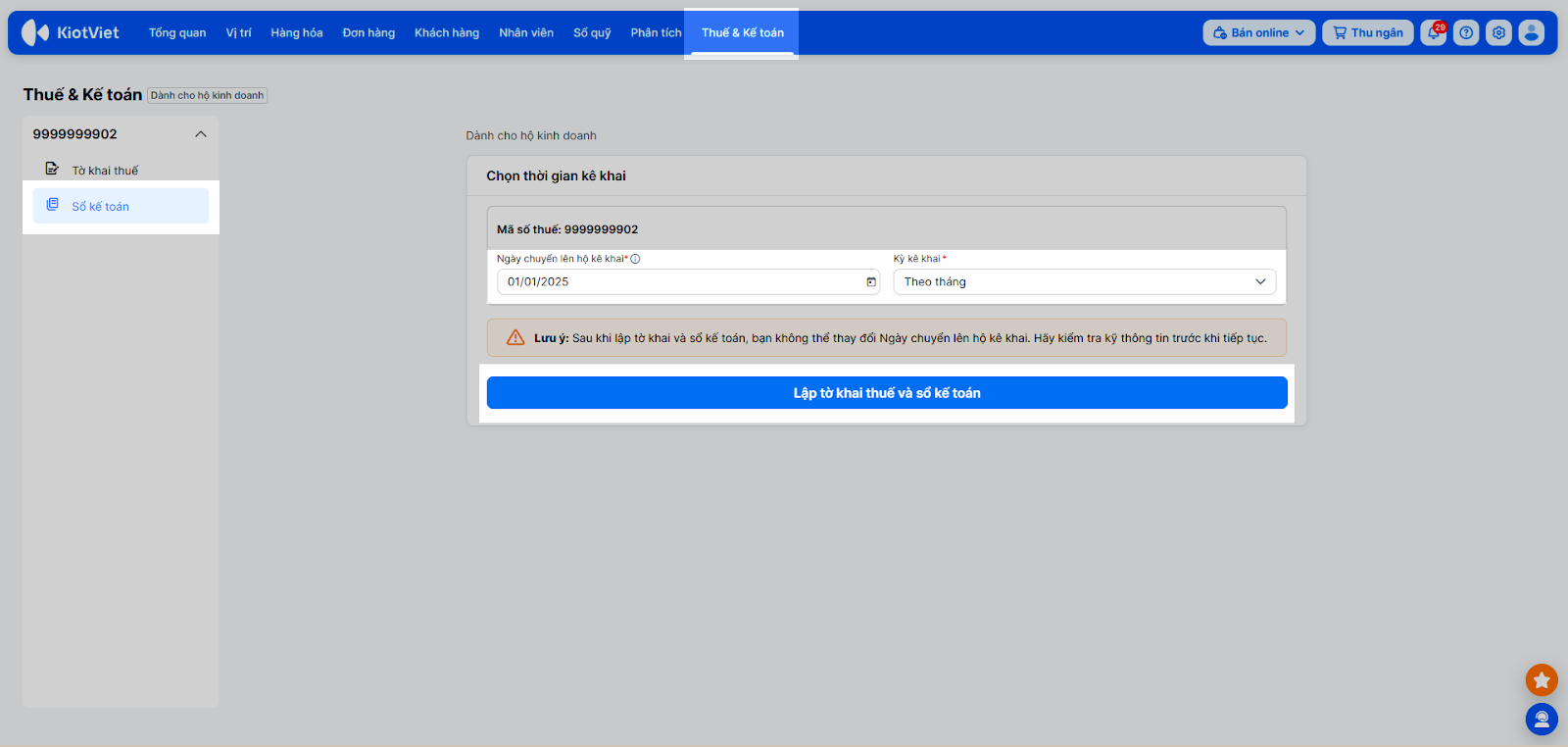Select Sổ kế toán in the sidebar
Viewport: 1568px width, 747px height.
[x=121, y=206]
